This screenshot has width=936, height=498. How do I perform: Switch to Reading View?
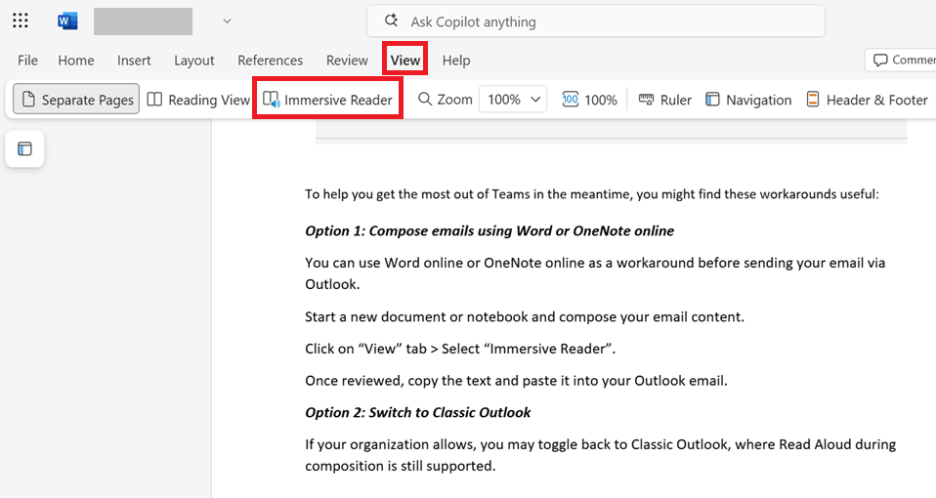click(198, 100)
